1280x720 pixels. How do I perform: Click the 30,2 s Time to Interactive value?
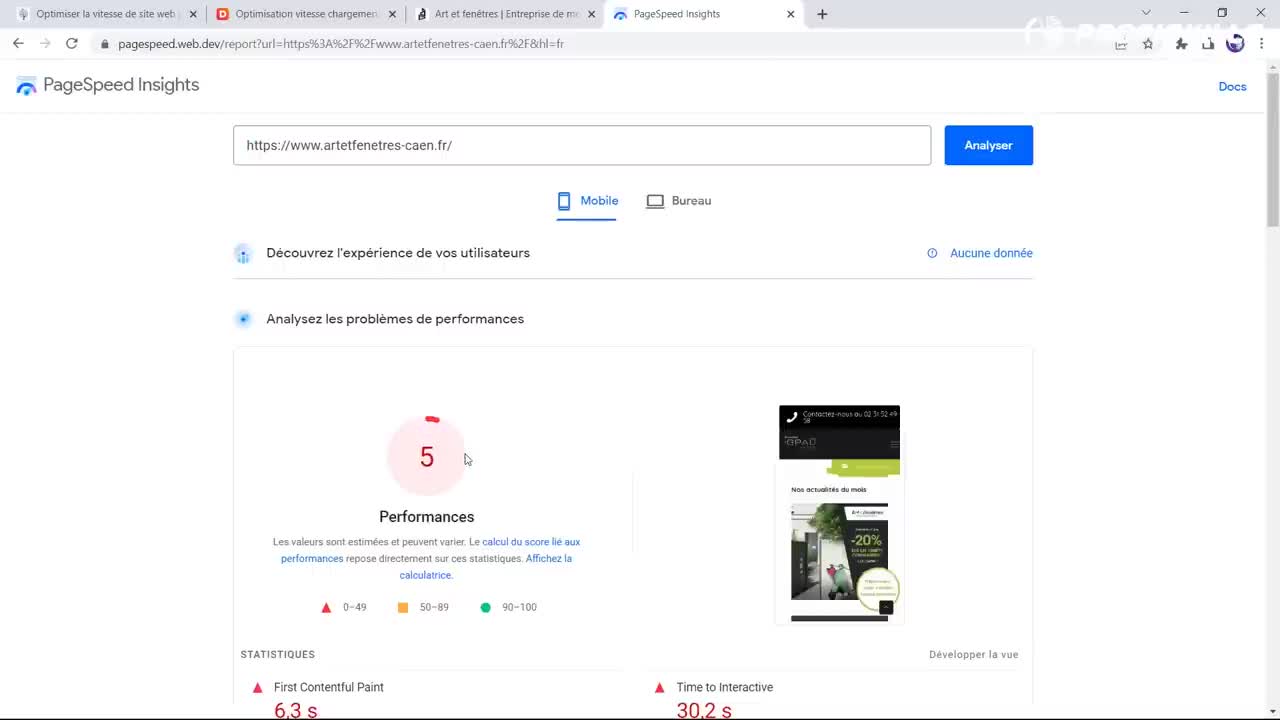point(704,710)
